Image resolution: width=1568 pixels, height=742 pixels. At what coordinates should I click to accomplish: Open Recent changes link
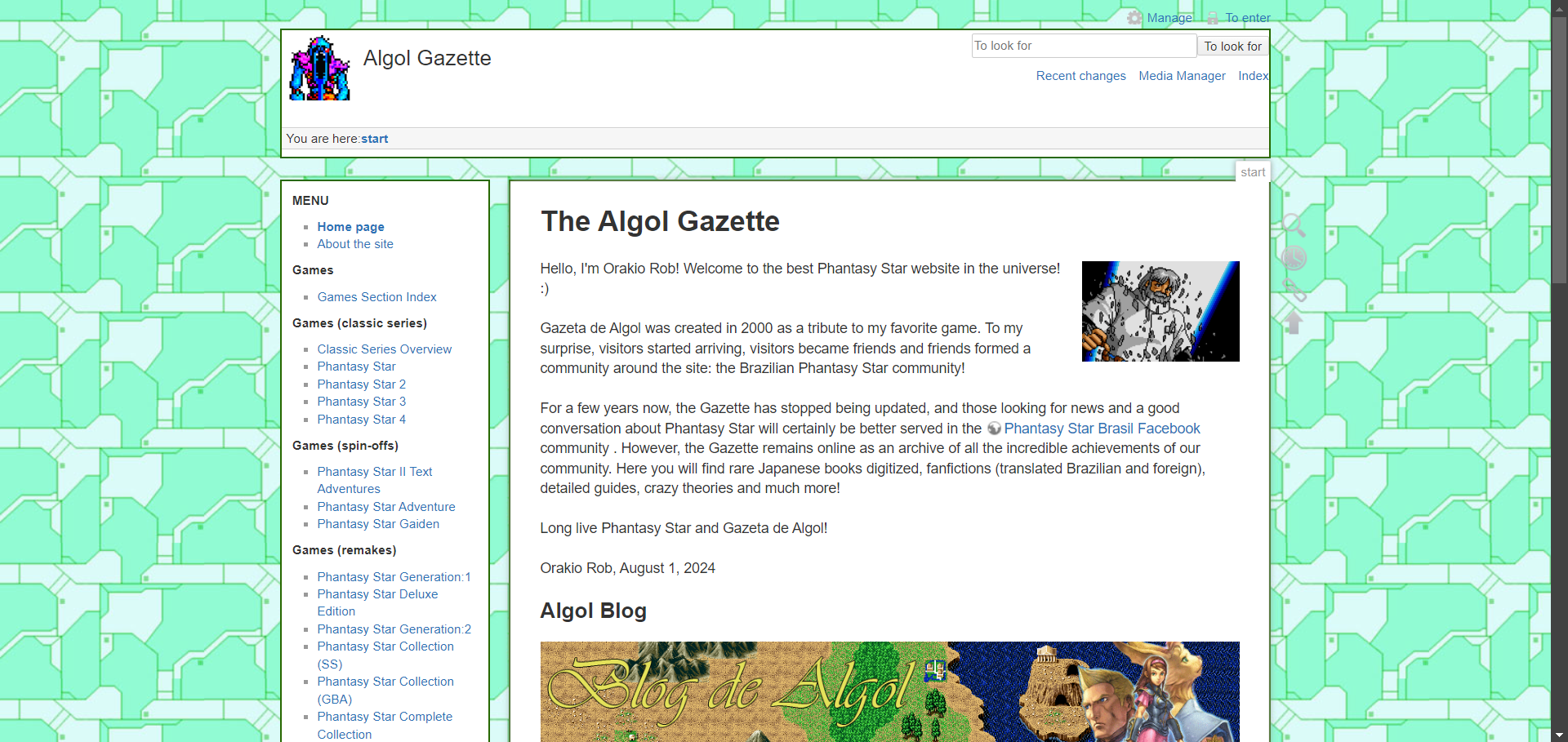(1080, 76)
